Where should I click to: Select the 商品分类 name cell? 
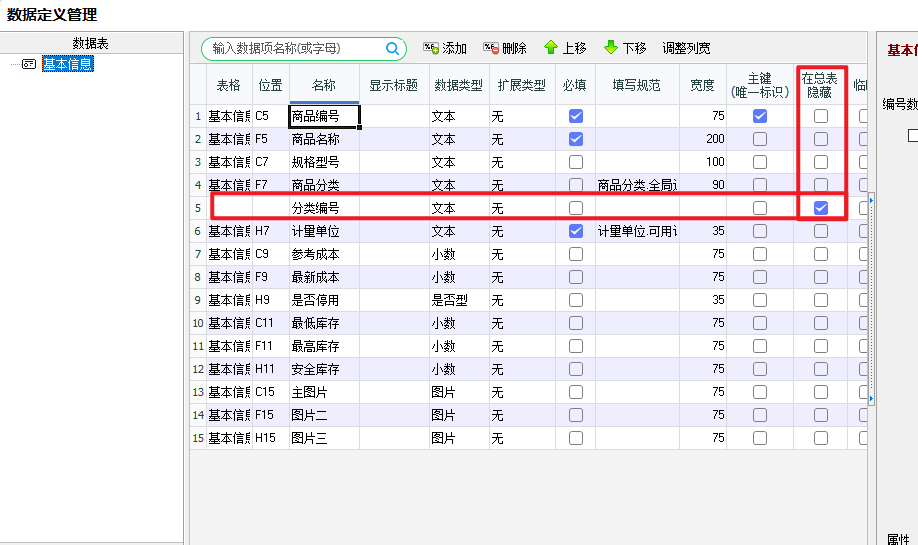pyautogui.click(x=324, y=184)
